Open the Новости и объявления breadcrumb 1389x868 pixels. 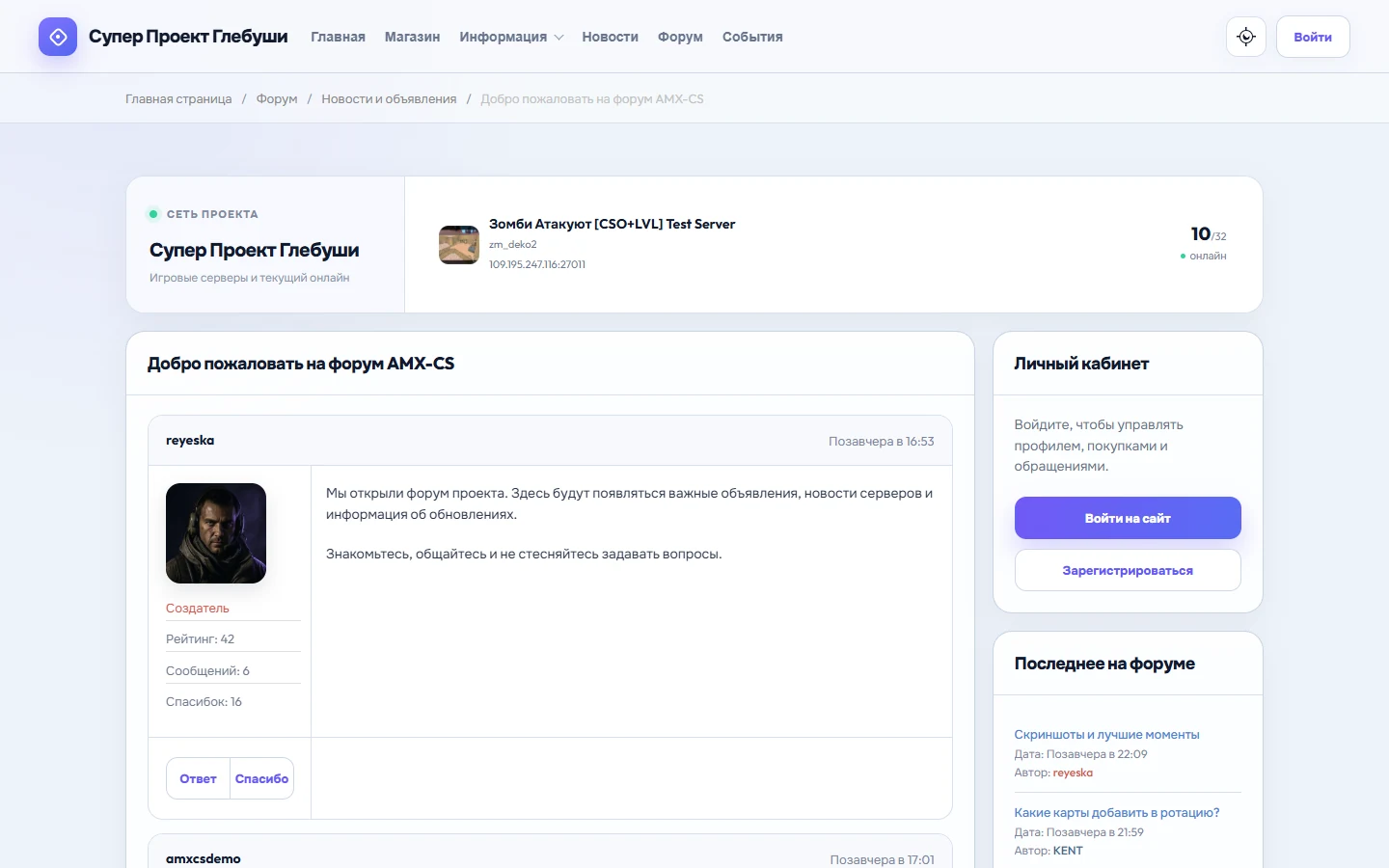click(389, 98)
